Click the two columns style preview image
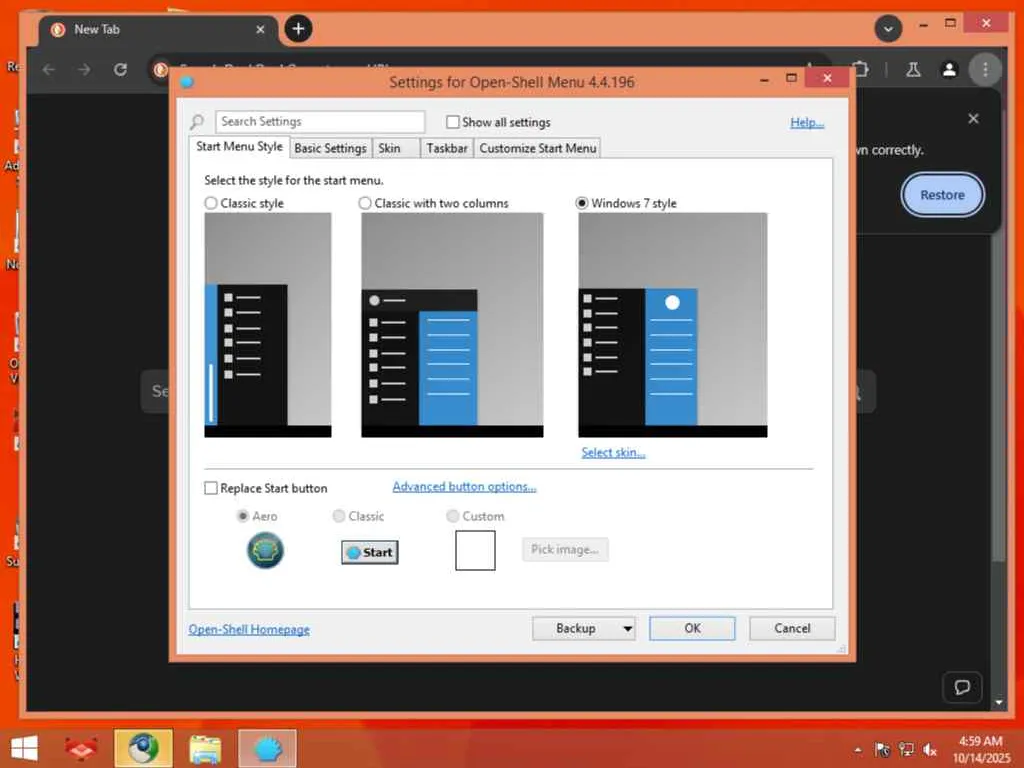Screen dimensions: 1024x768 [x=452, y=325]
